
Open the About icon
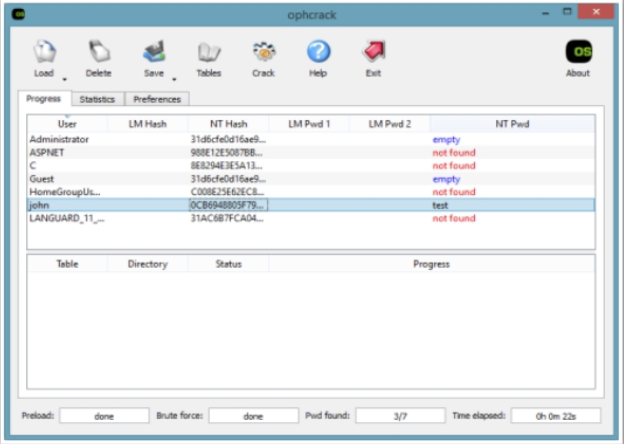(578, 52)
